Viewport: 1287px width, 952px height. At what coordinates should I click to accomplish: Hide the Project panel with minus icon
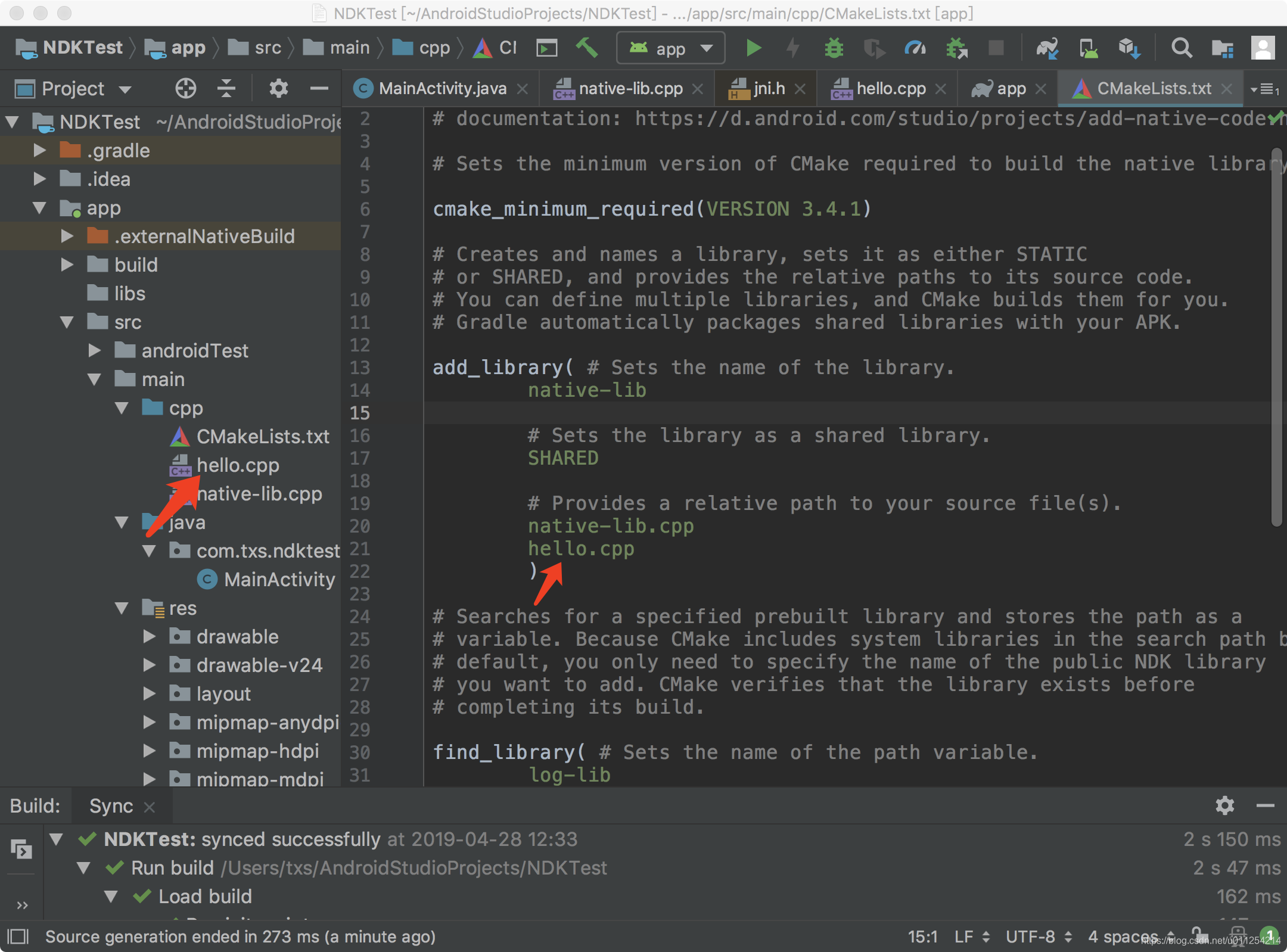[319, 89]
